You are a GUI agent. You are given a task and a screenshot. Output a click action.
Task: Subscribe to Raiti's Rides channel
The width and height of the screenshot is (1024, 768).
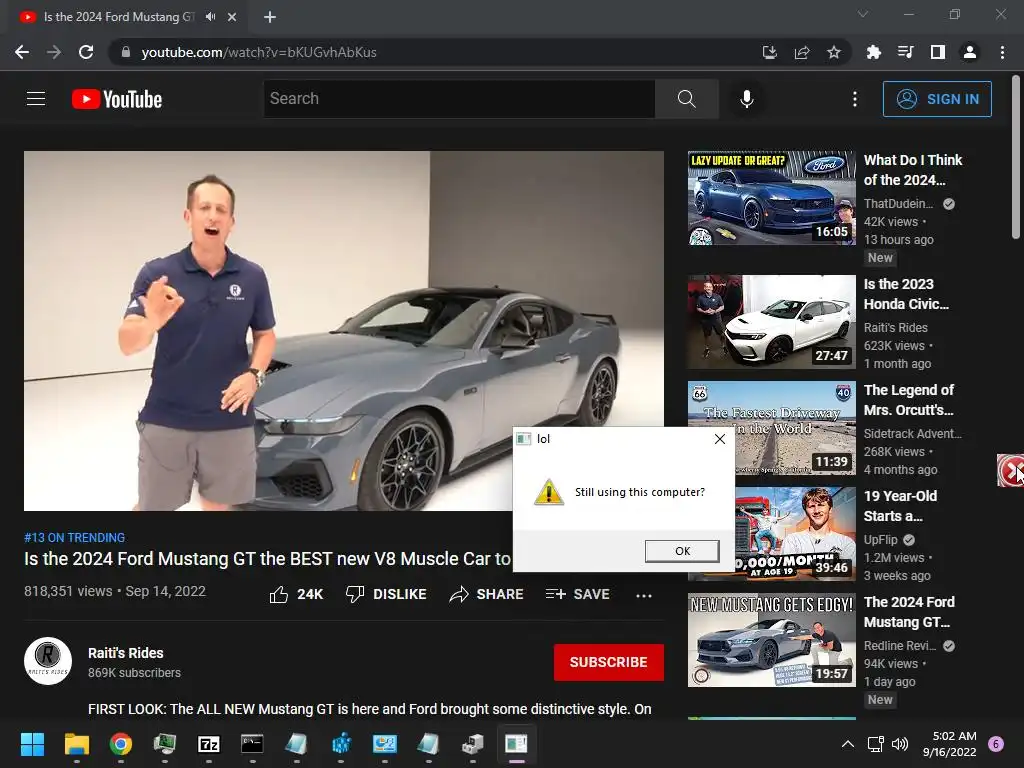609,662
